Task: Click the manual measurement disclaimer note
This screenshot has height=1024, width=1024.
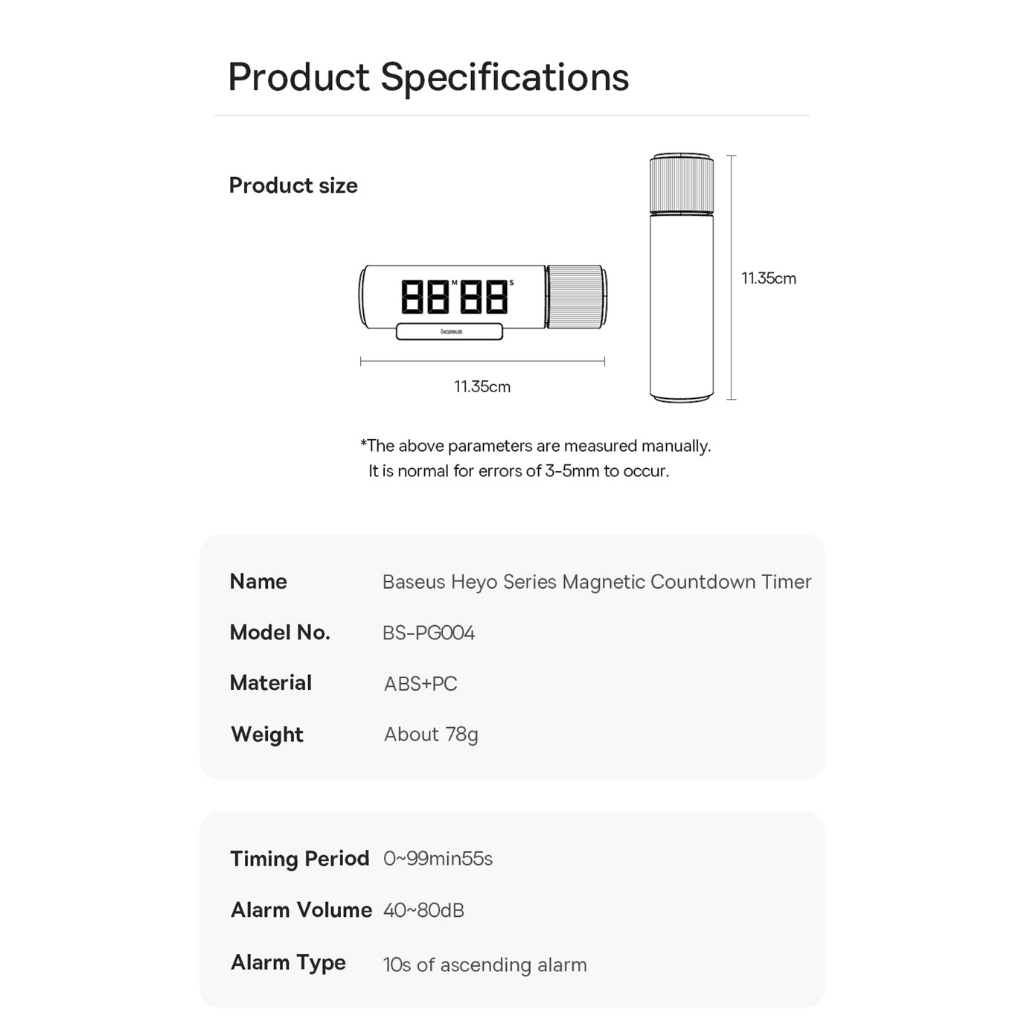Action: [x=536, y=458]
